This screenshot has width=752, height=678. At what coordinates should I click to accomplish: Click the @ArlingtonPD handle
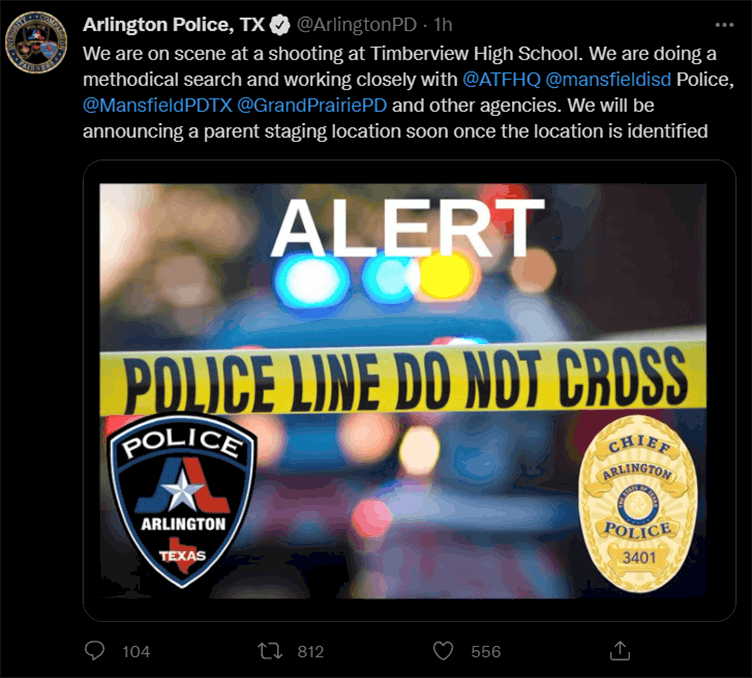tap(357, 25)
